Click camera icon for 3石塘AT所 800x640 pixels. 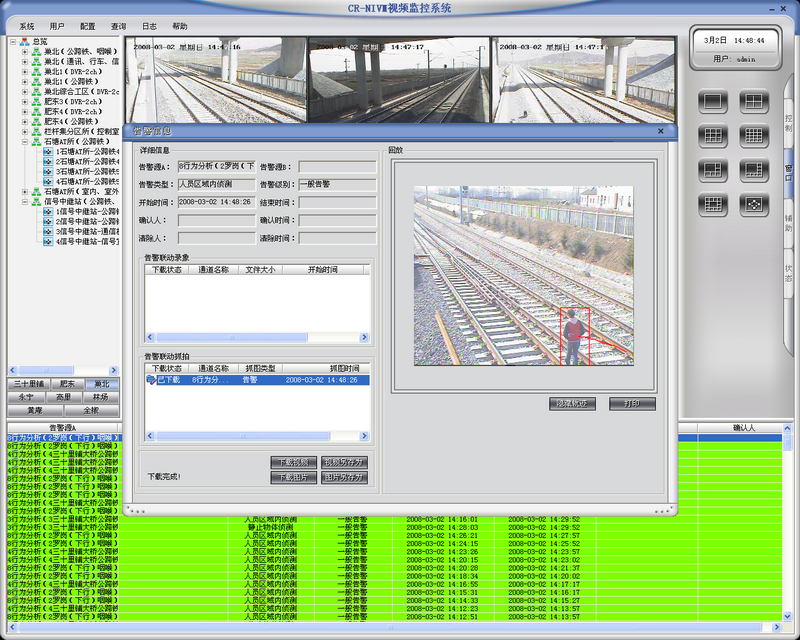[x=48, y=171]
